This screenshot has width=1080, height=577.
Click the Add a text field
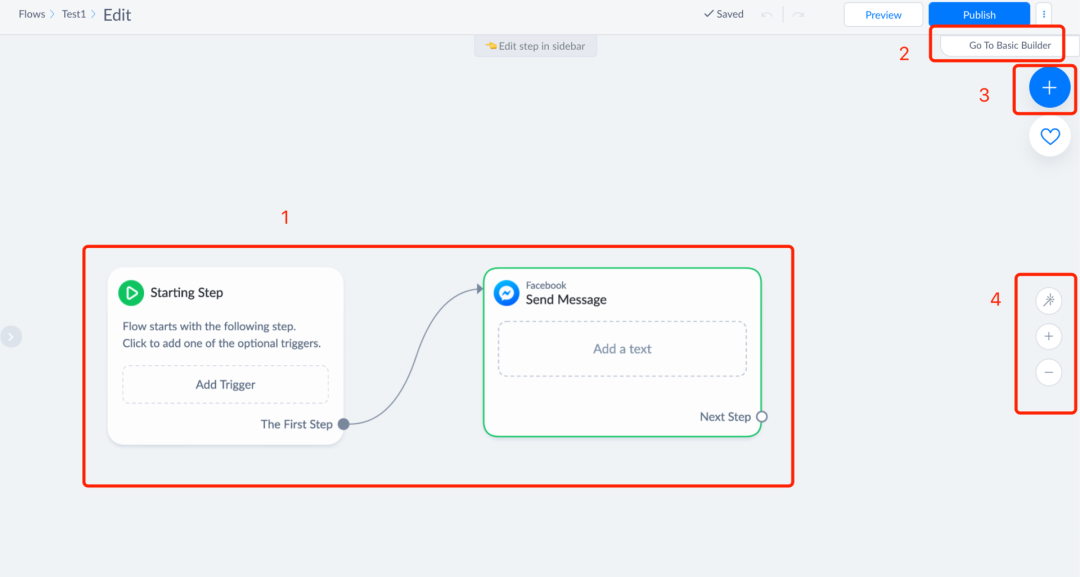(x=622, y=349)
